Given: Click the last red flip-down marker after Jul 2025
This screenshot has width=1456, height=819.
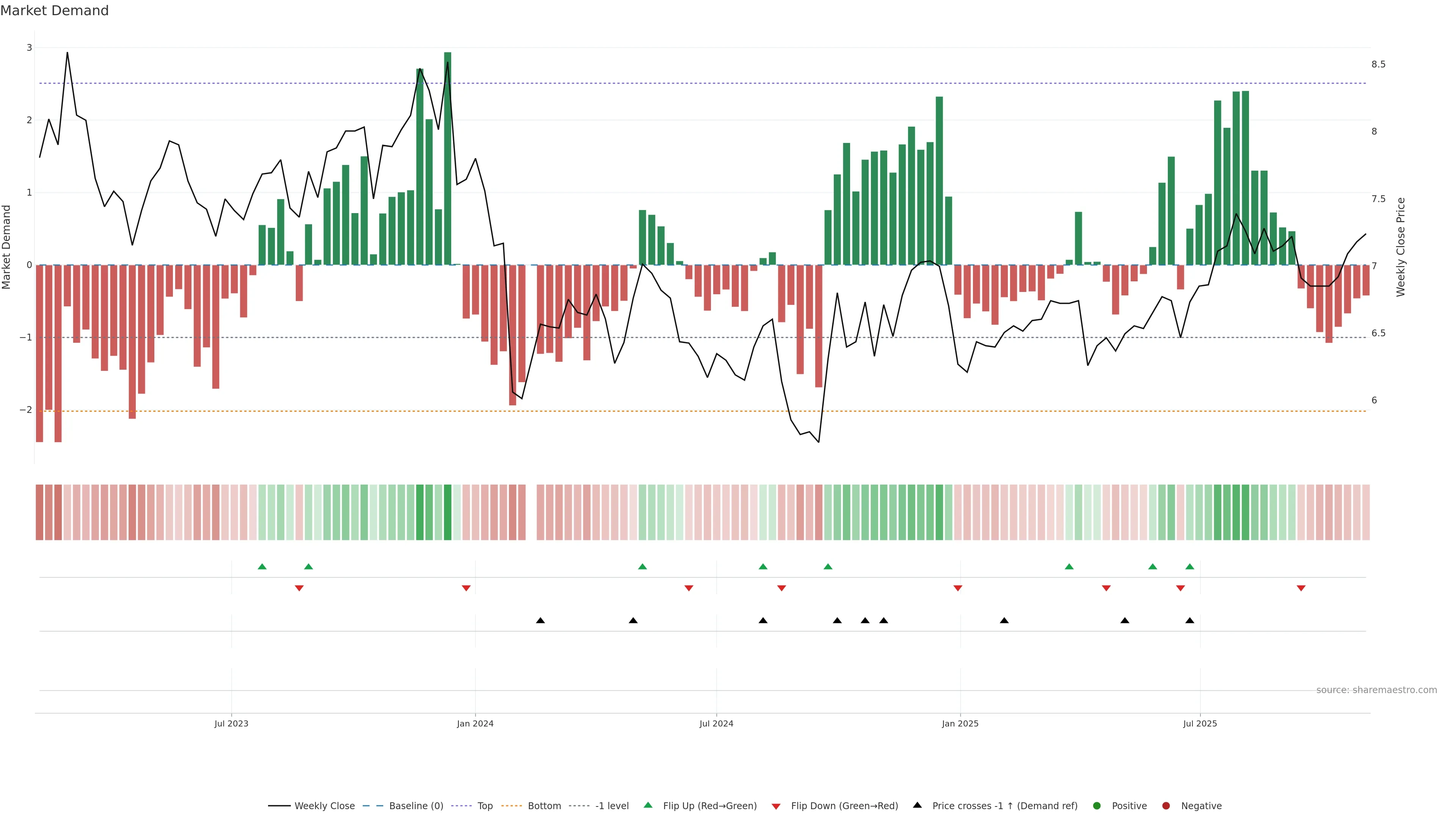Looking at the screenshot, I should [1301, 588].
